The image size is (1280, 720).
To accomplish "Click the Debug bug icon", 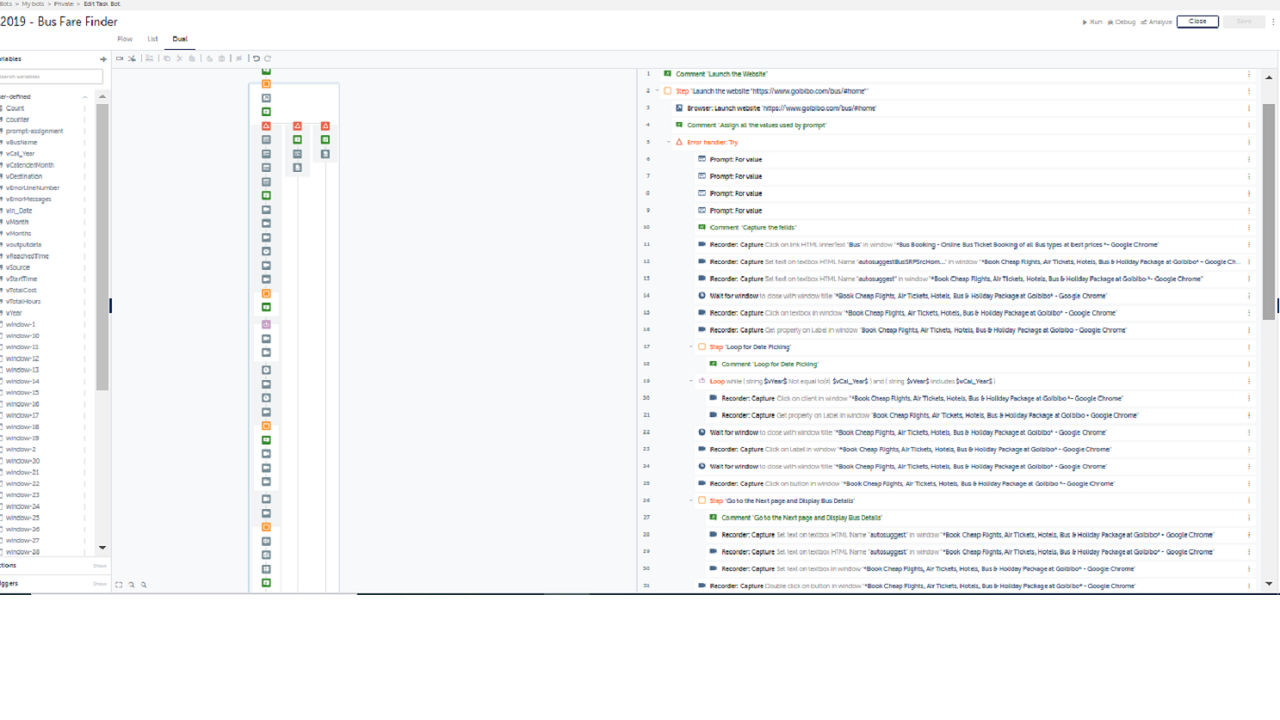I will click(1119, 22).
